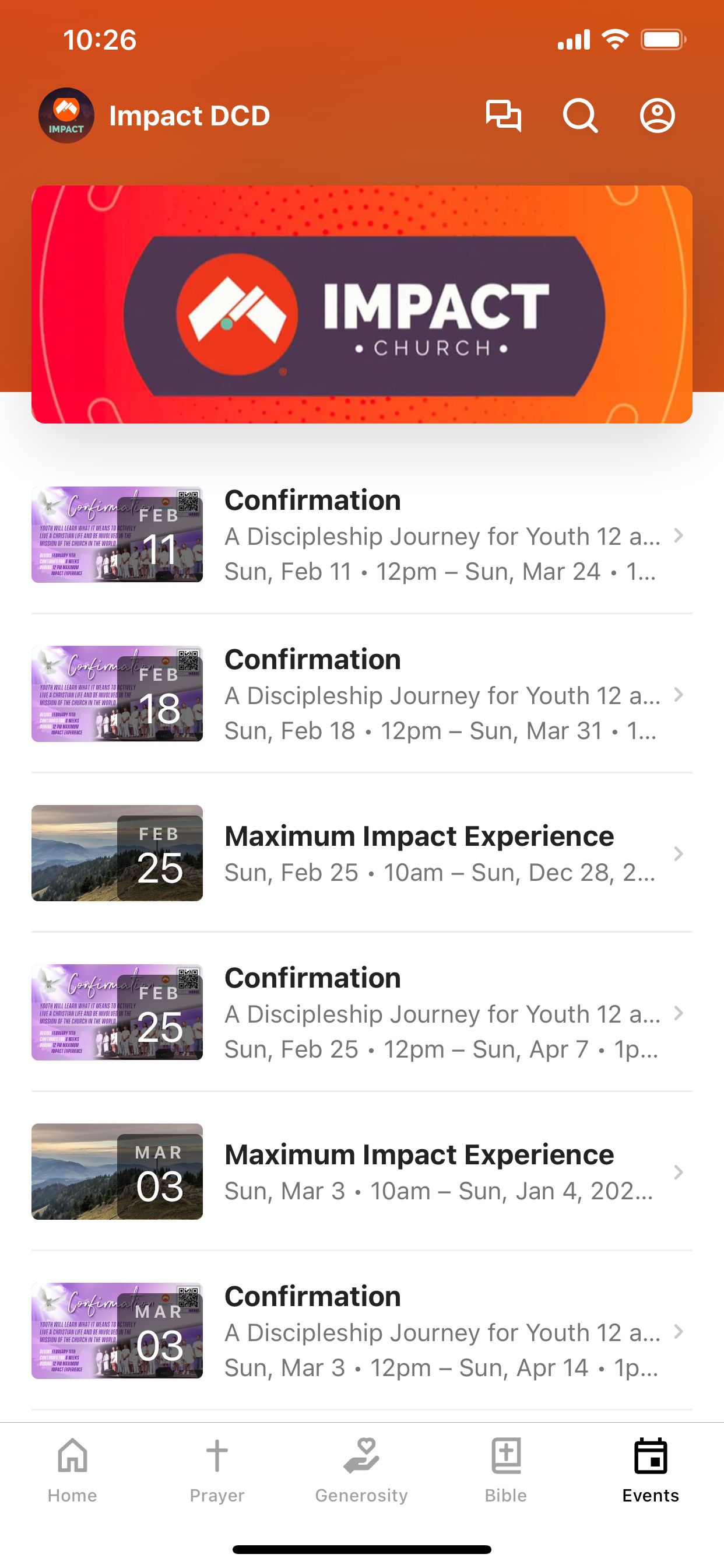Open Confirmation event starting Feb 25
The width and height of the screenshot is (724, 1568).
pyautogui.click(x=362, y=1013)
